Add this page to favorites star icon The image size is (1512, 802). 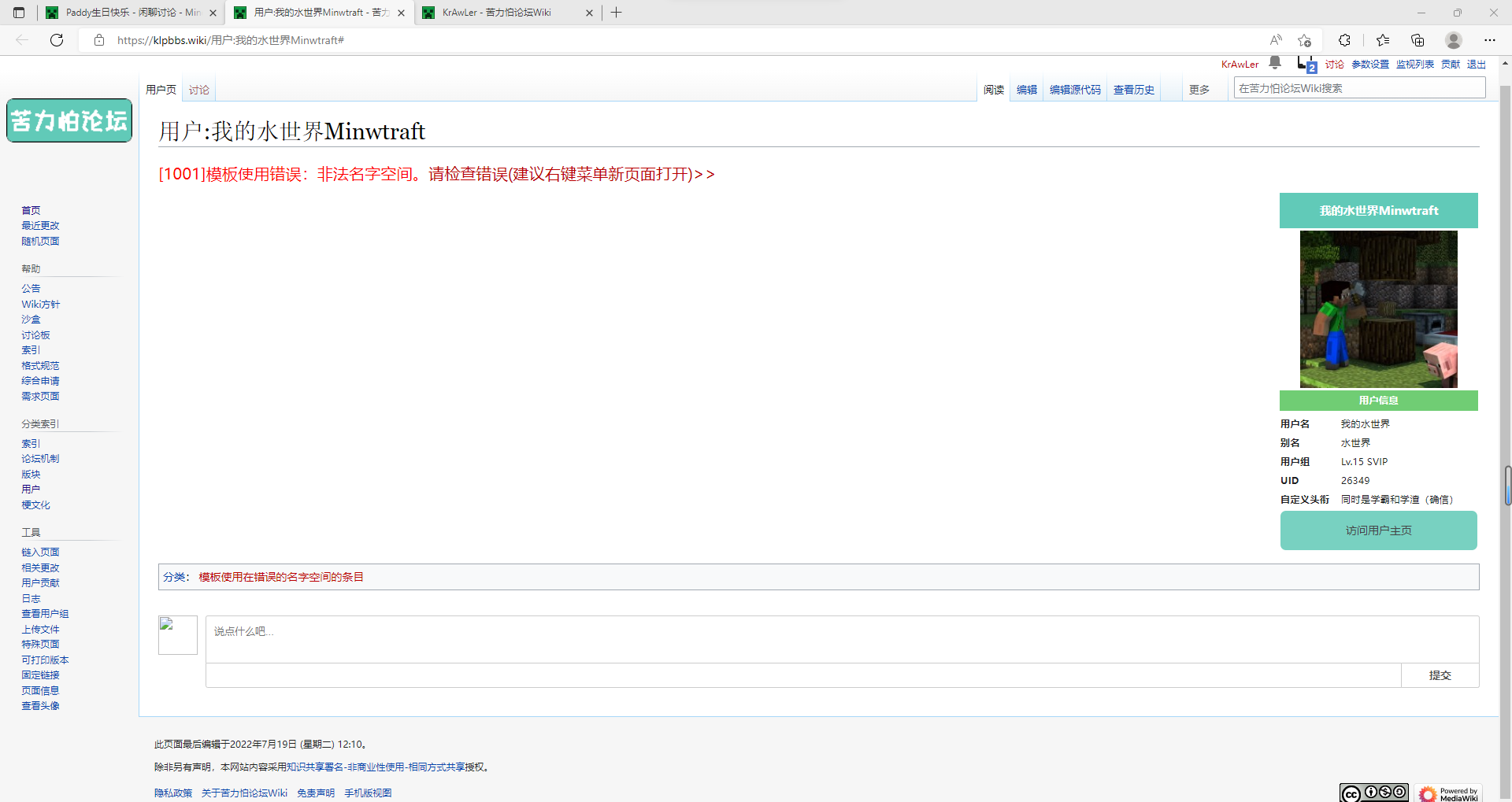click(x=1305, y=40)
